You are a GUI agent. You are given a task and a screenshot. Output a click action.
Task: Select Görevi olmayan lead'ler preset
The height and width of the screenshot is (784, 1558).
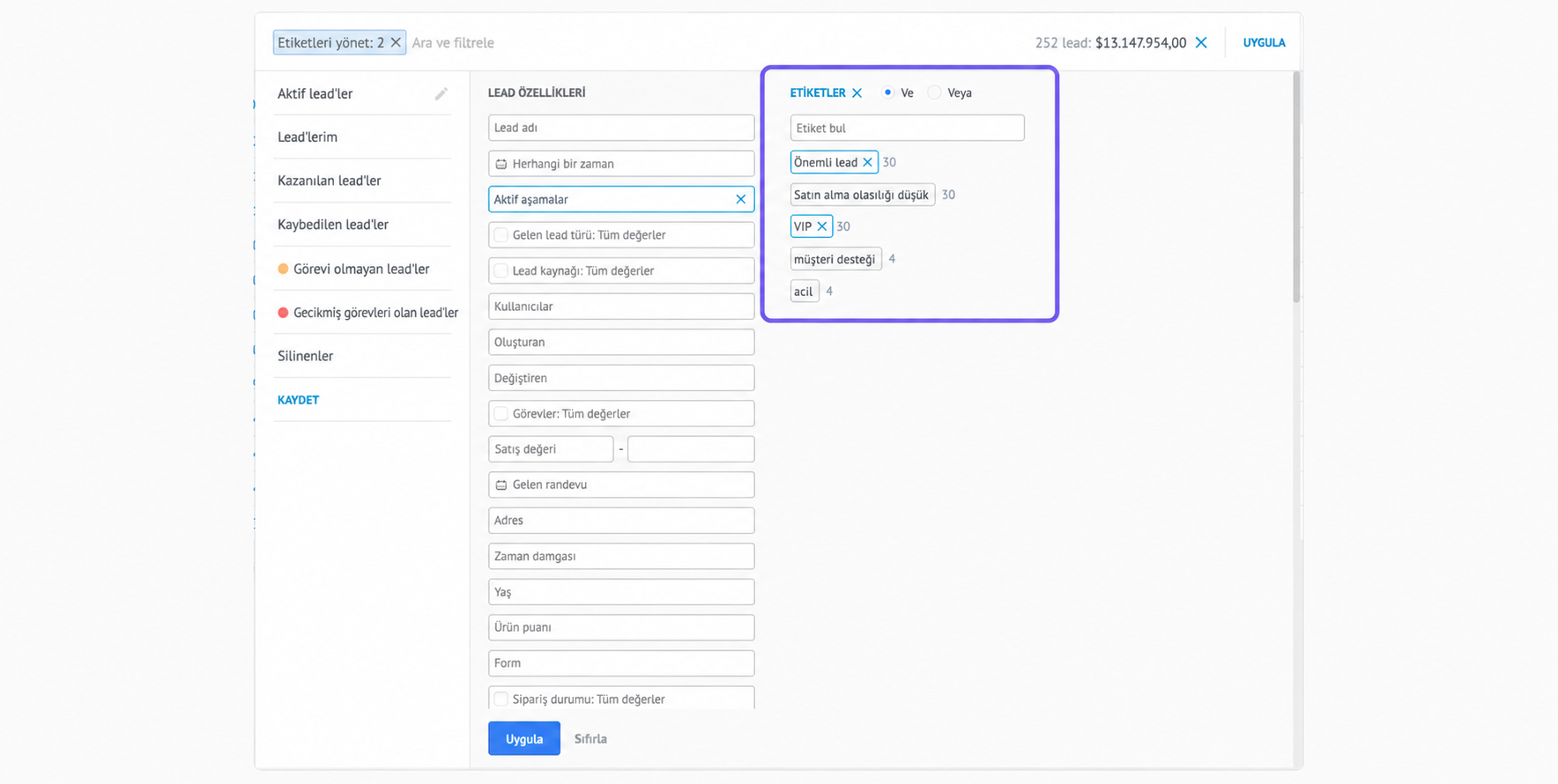(353, 269)
